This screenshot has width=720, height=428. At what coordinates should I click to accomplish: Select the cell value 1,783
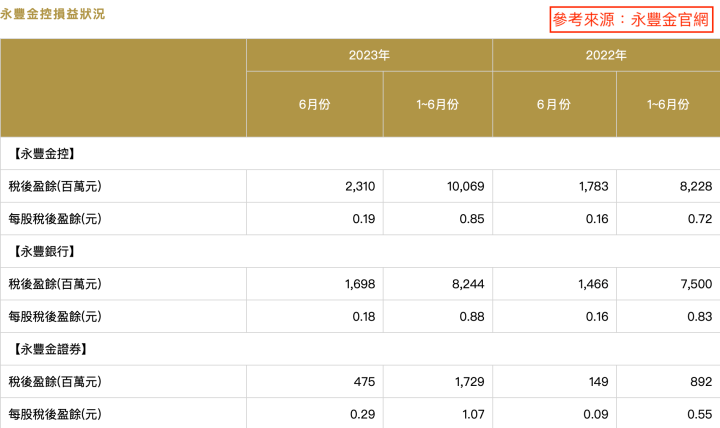pos(593,186)
